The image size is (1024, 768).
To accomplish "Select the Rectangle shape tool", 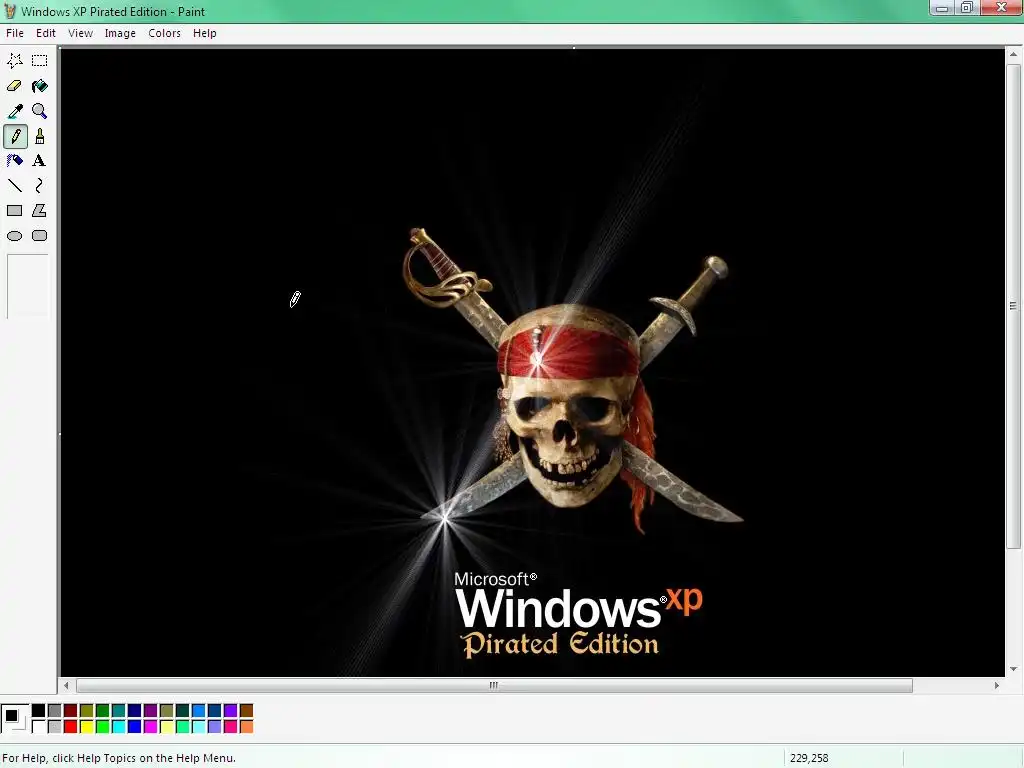I will [14, 211].
